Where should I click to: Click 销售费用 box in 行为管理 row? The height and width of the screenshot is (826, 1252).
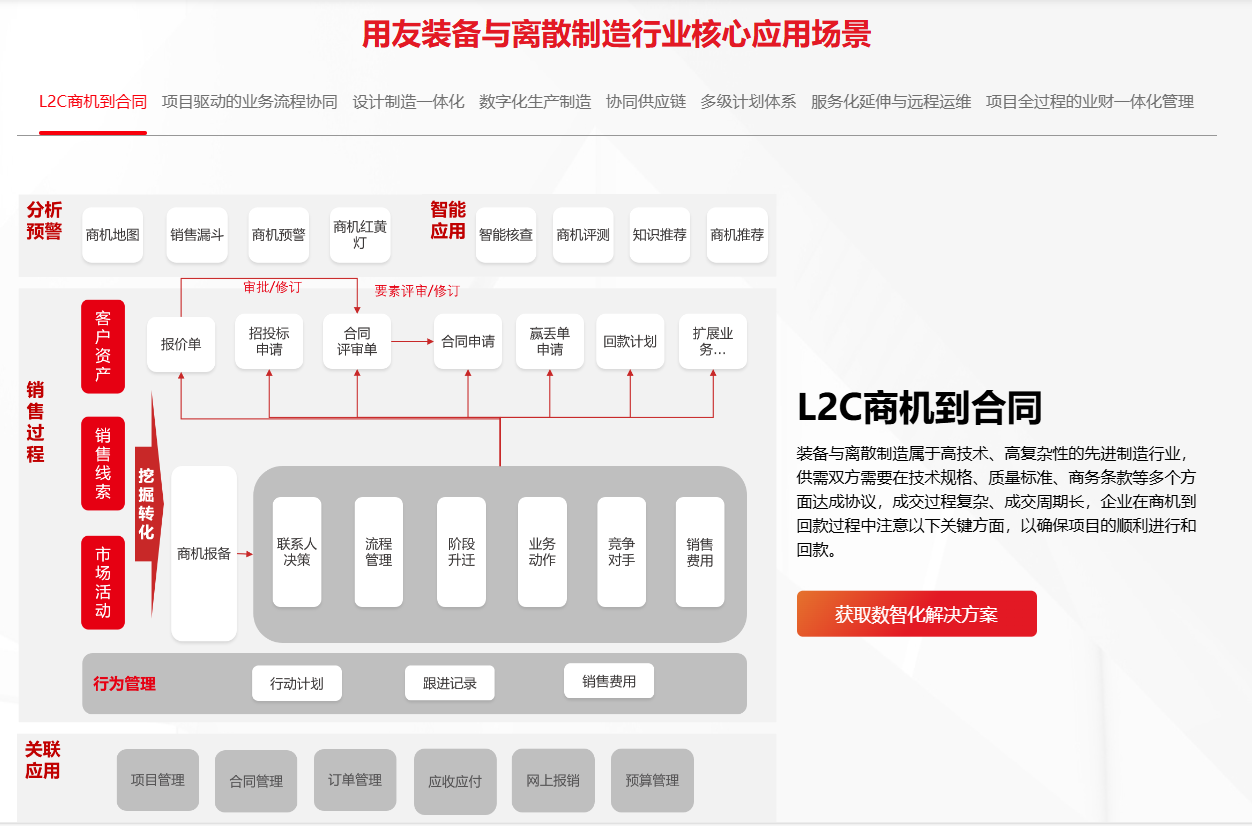coord(609,681)
